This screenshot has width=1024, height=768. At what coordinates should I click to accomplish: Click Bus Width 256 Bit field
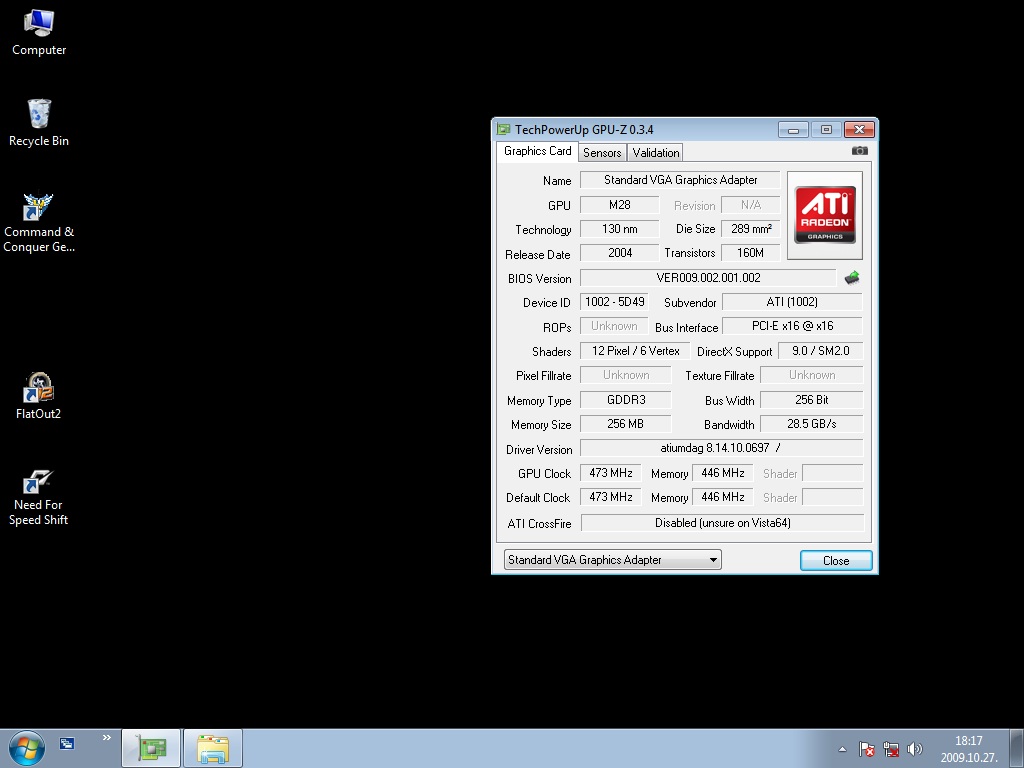812,400
